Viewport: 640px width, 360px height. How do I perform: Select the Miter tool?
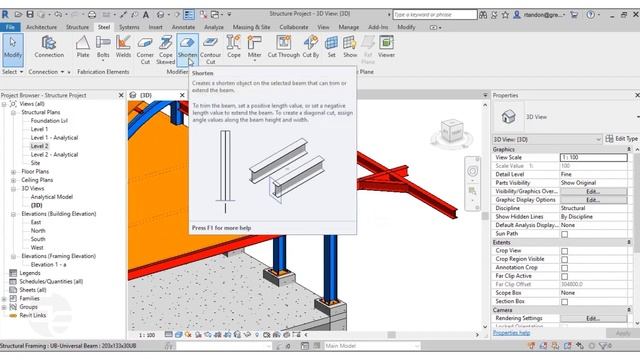[x=254, y=47]
